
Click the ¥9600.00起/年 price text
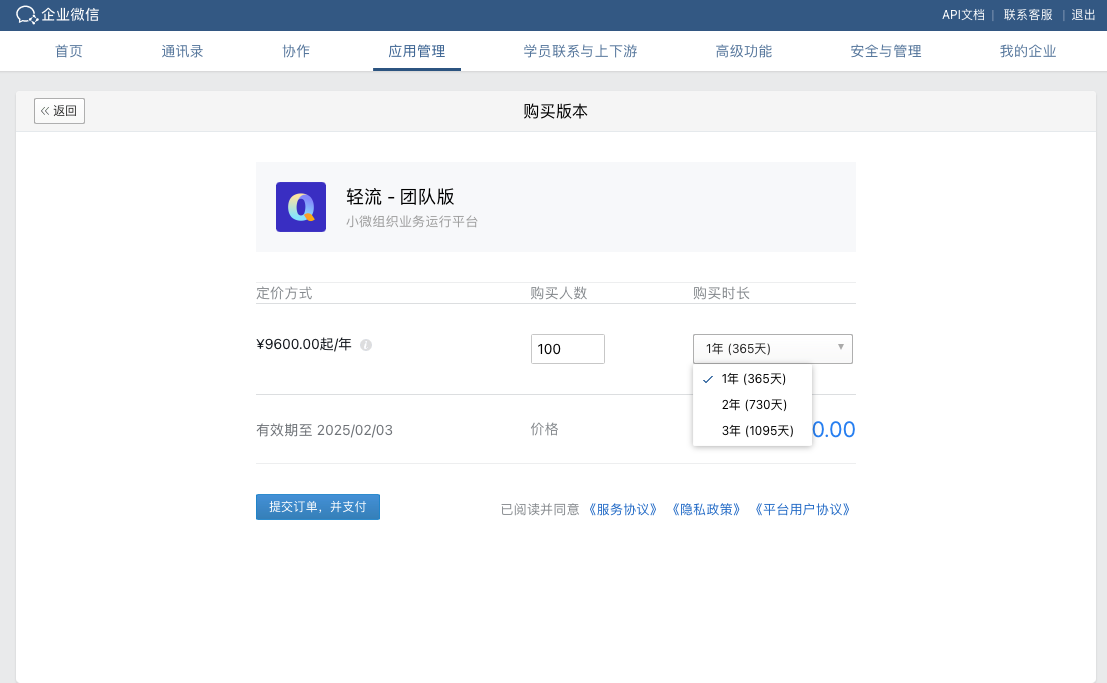(304, 344)
